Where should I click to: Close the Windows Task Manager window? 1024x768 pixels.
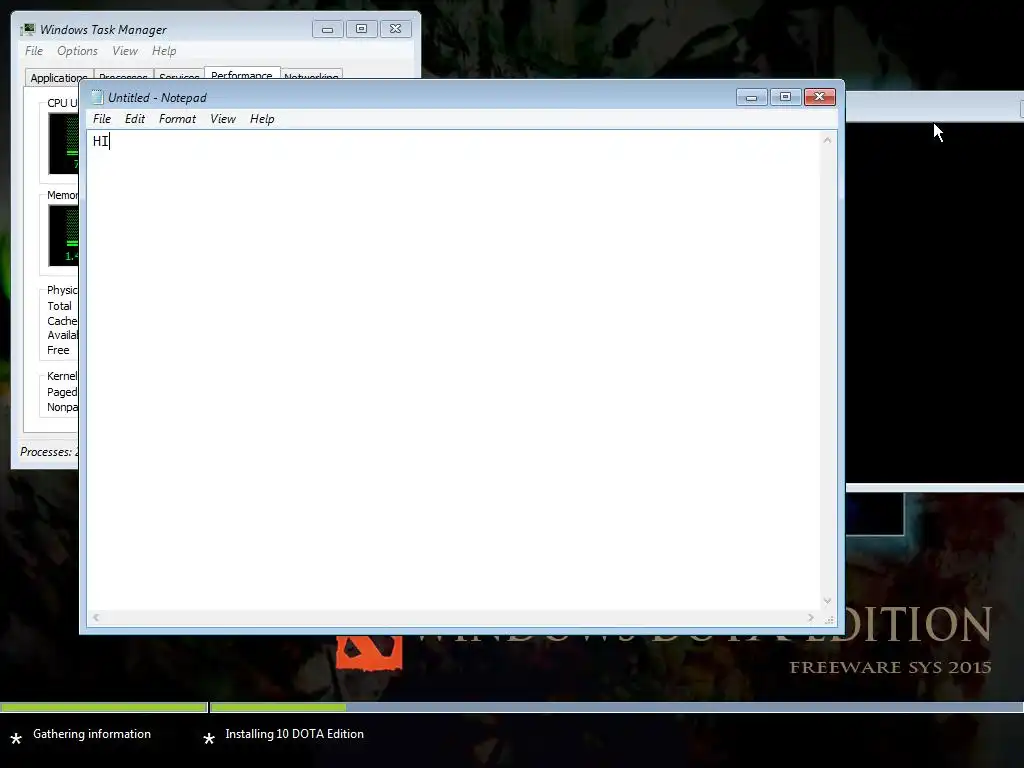[x=395, y=29]
